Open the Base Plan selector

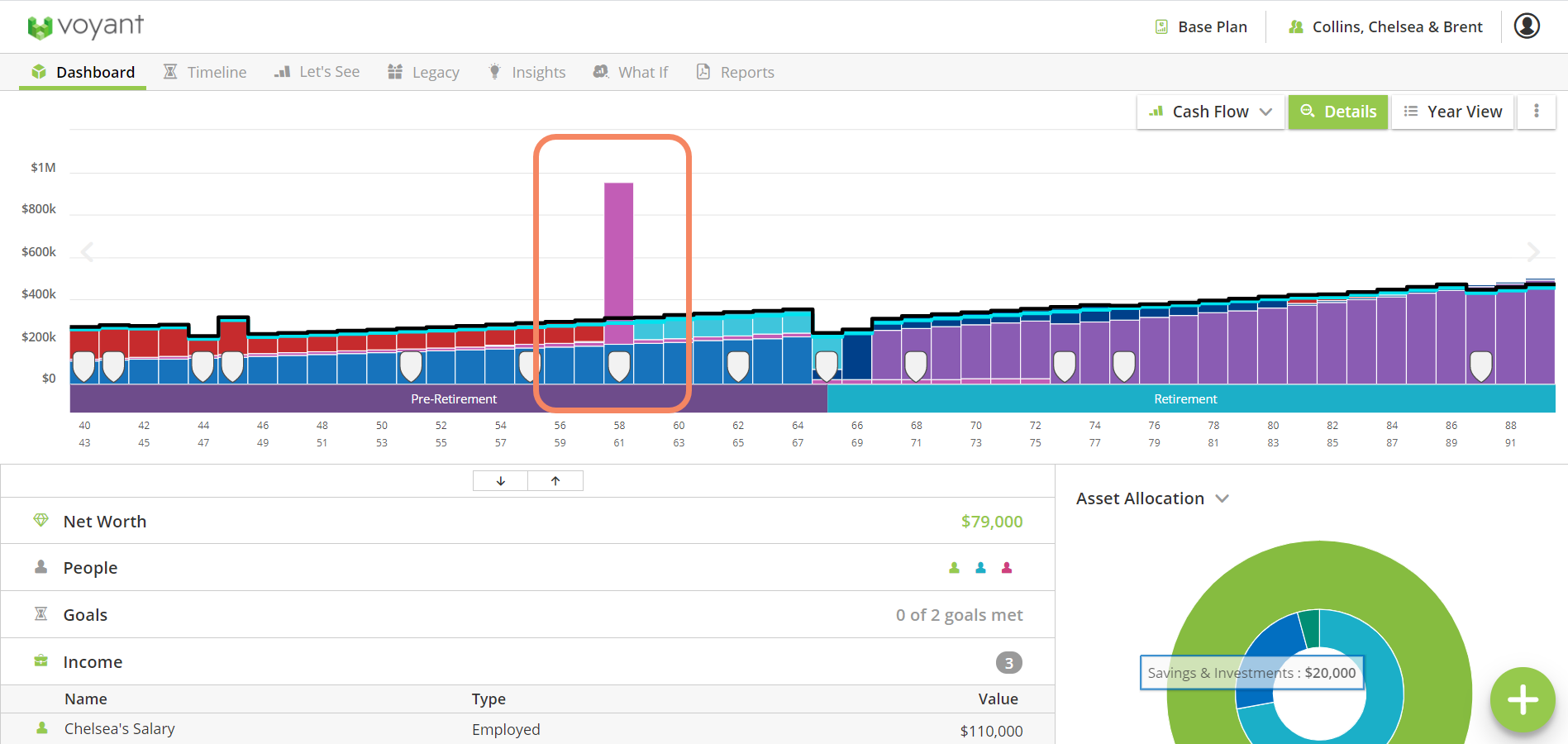(x=1201, y=27)
